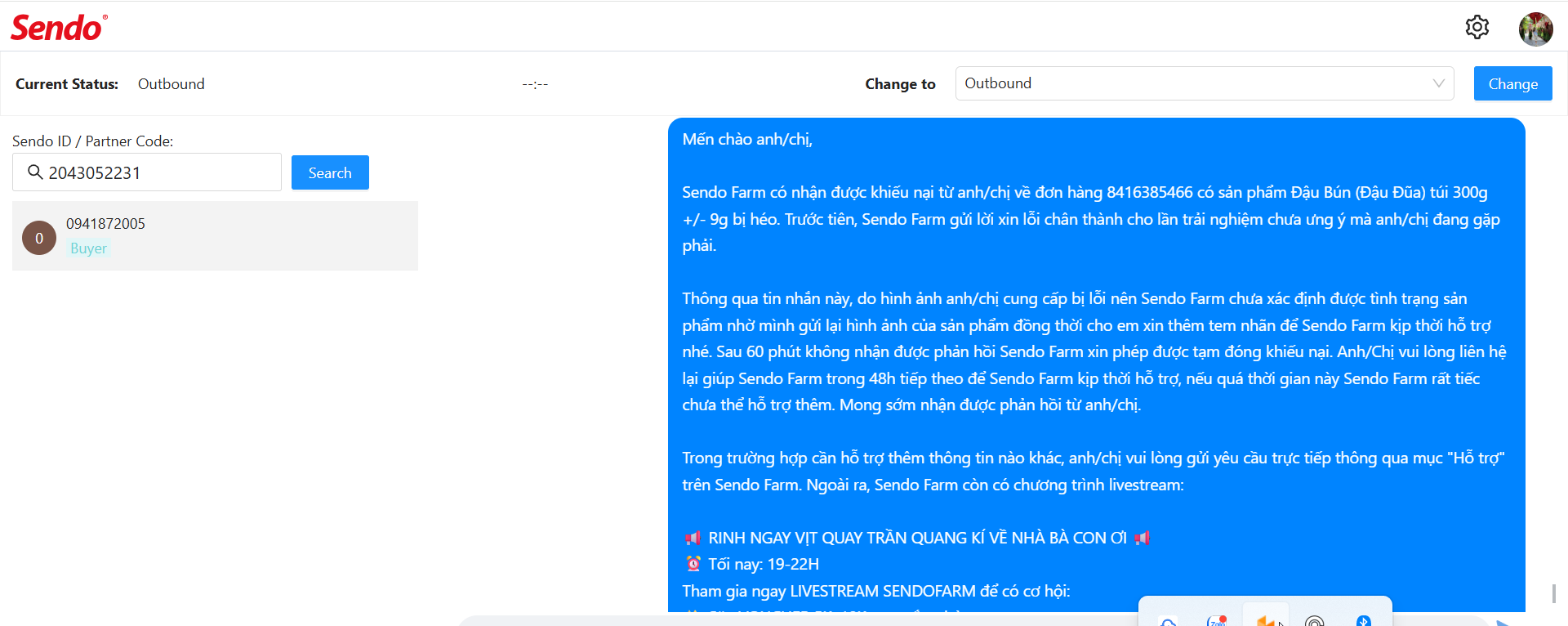
Task: Click the blue chat message bubble
Action: click(x=1096, y=364)
